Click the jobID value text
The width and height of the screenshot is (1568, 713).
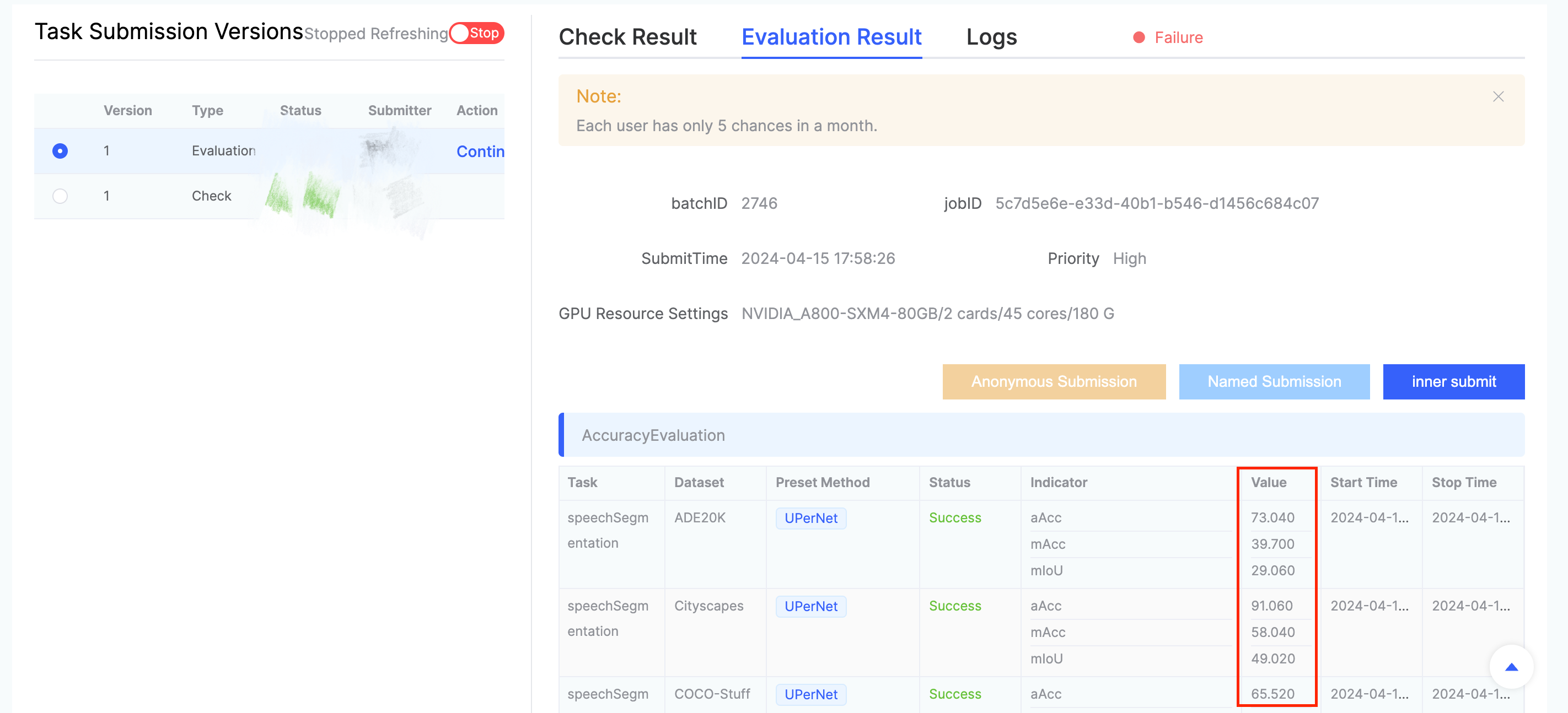coord(1157,203)
